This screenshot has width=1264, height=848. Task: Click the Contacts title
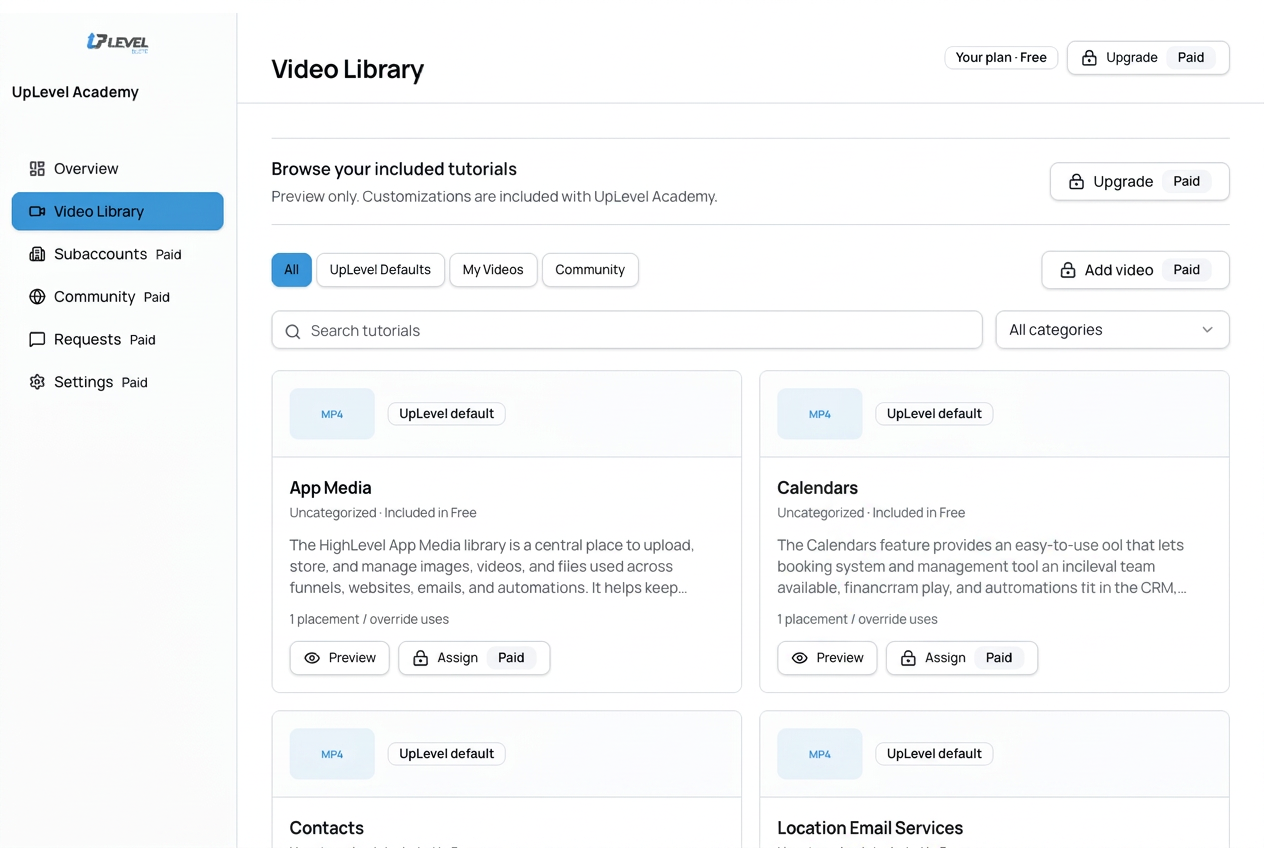[326, 828]
